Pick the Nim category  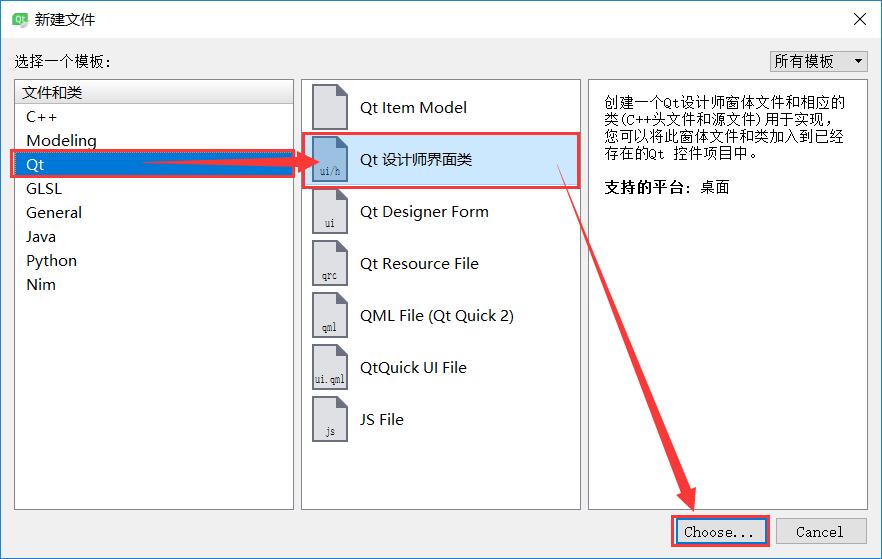pyautogui.click(x=41, y=284)
